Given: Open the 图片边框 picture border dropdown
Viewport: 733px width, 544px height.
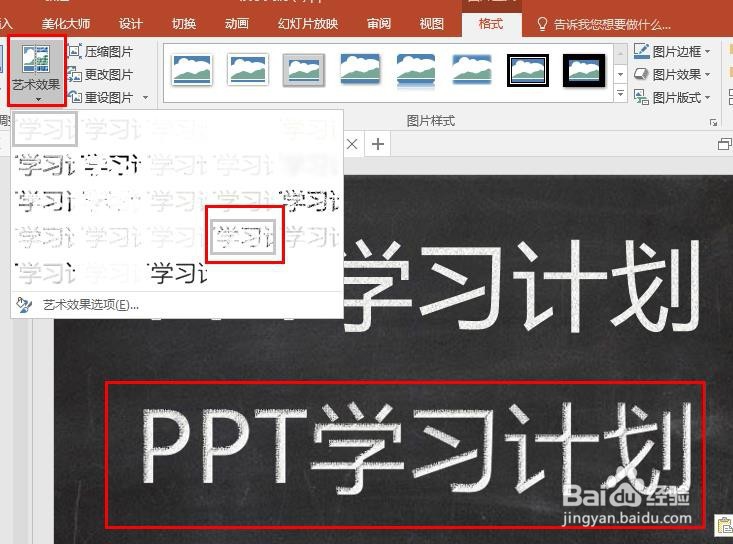Looking at the screenshot, I should point(672,51).
